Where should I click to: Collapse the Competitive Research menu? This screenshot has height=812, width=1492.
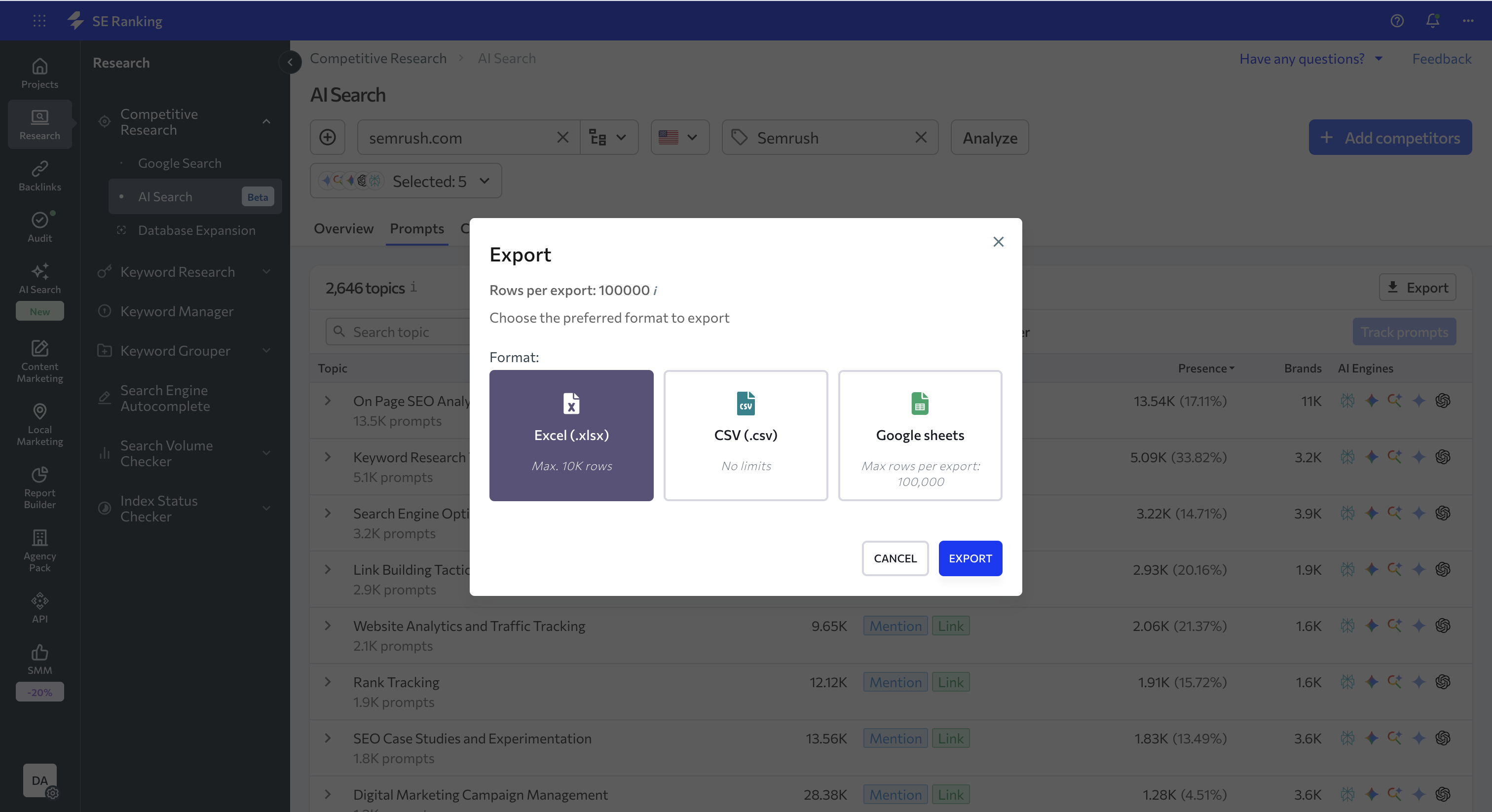(266, 122)
